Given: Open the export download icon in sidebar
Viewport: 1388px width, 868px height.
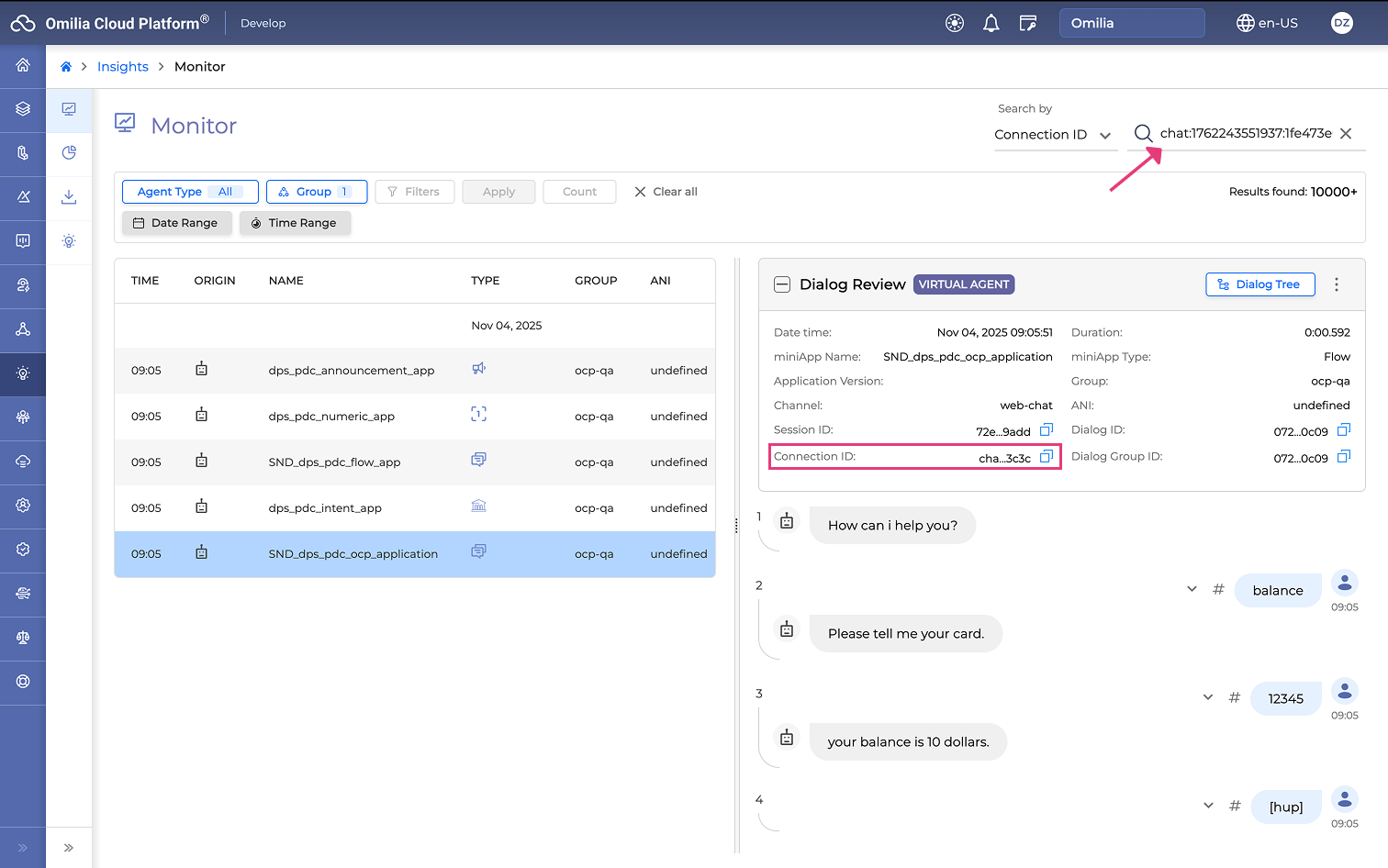Looking at the screenshot, I should click(x=69, y=197).
